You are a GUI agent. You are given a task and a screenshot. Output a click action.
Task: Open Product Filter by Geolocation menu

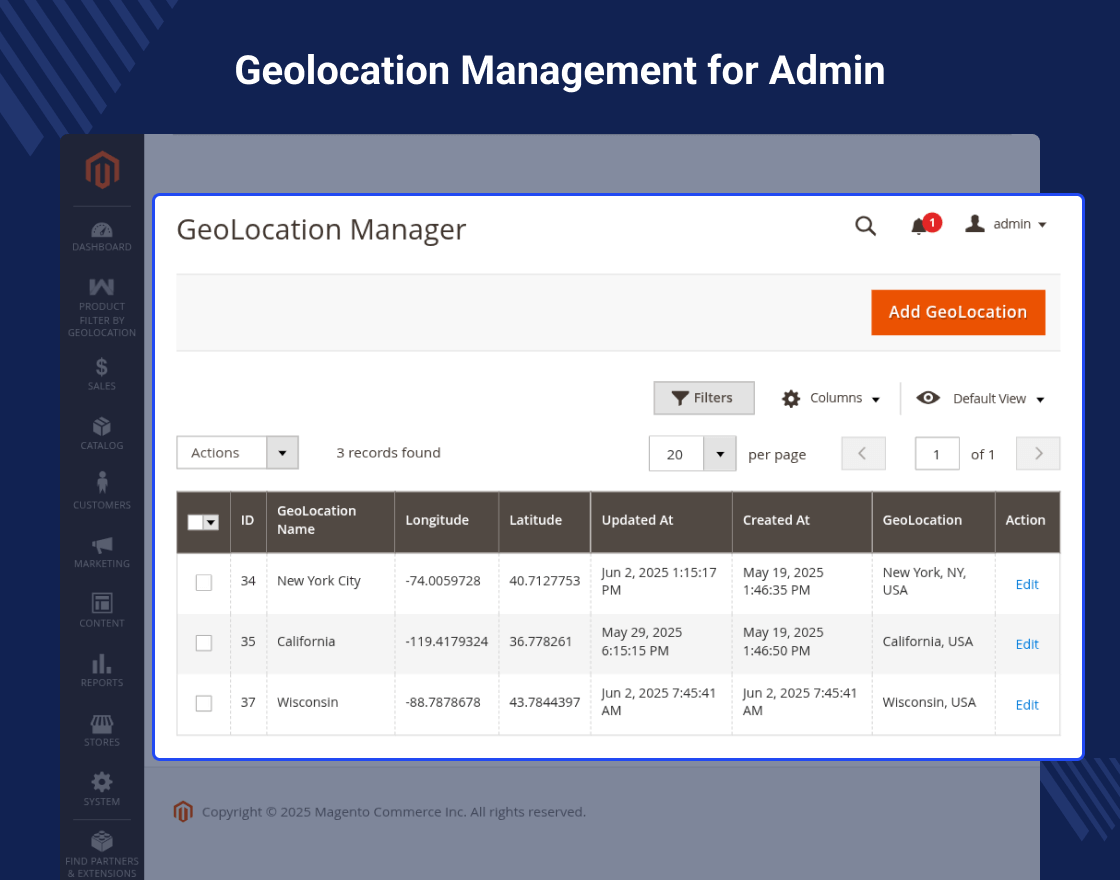[101, 307]
